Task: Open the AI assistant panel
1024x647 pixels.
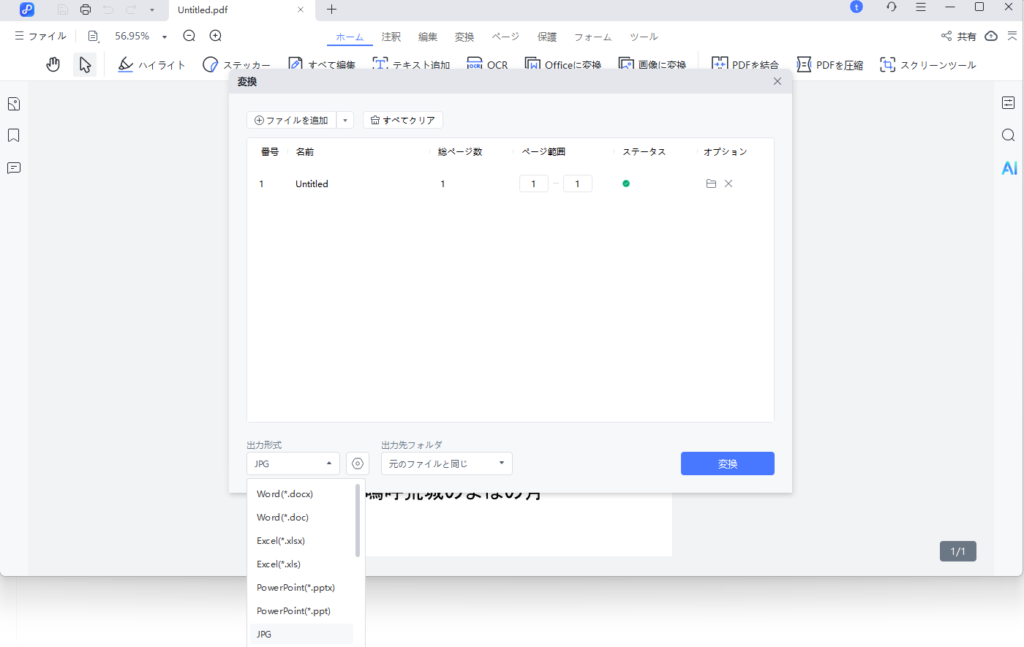Action: [1009, 167]
